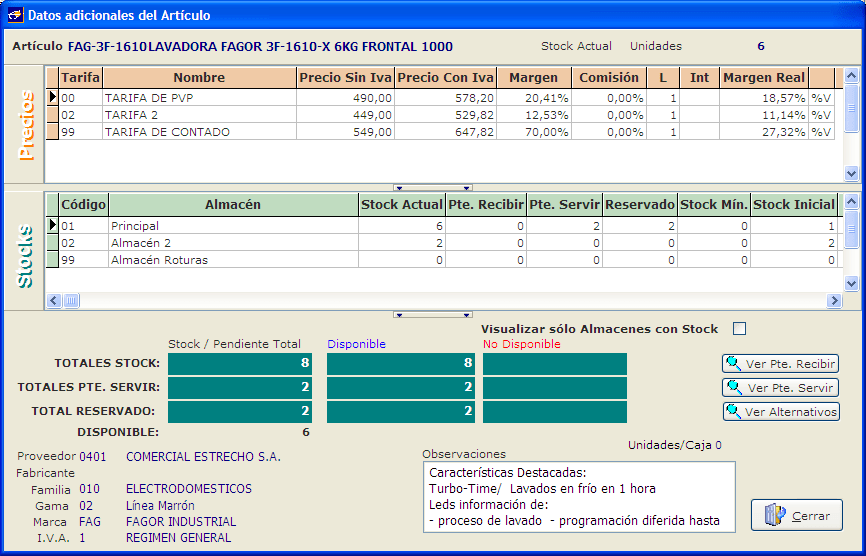The image size is (866, 556).
Task: Click the magnifier icon on Ver Pte. Recibir
Action: (x=735, y=364)
